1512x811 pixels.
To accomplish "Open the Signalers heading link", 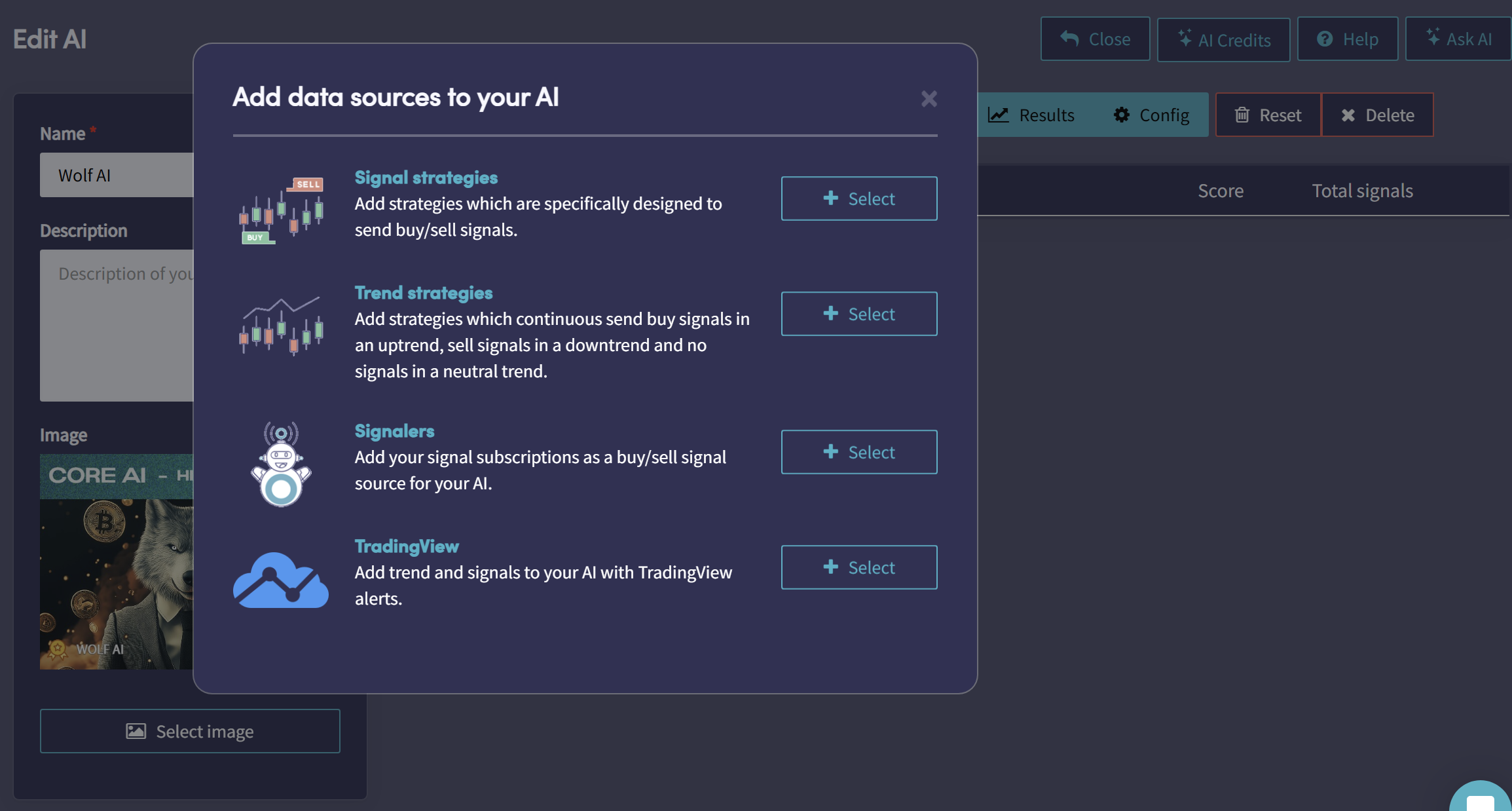I will coord(395,431).
